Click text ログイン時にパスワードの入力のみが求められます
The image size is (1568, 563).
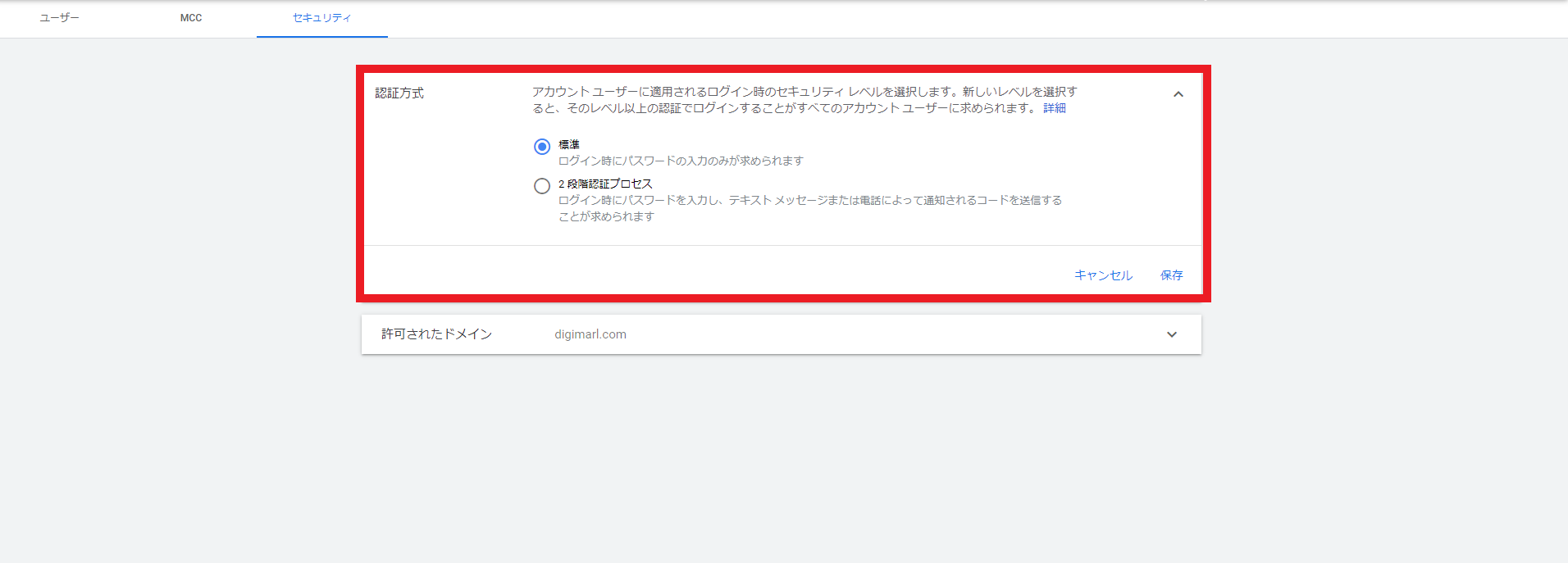coord(681,161)
